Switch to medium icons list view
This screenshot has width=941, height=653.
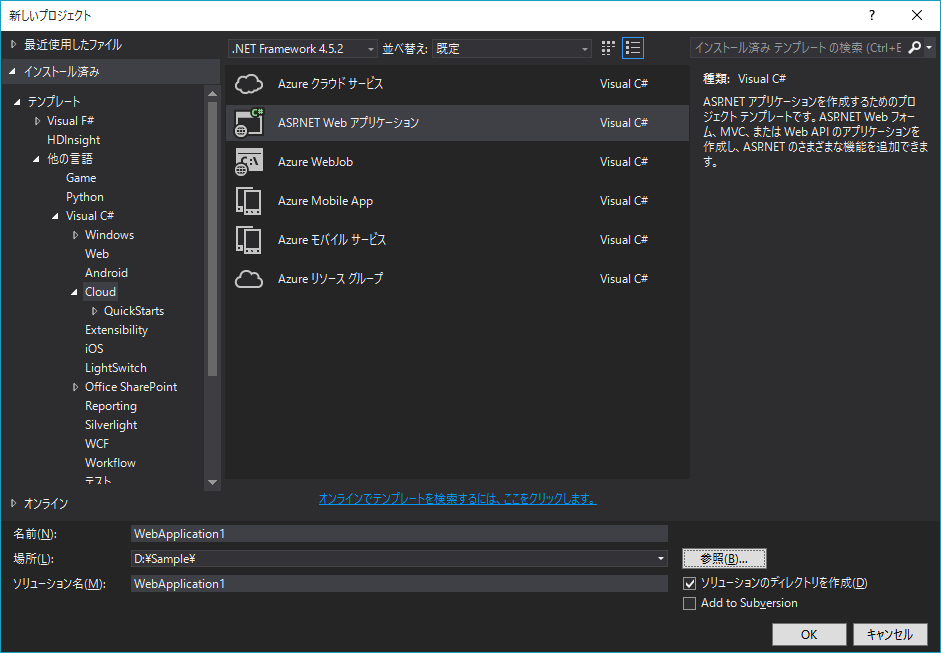point(633,48)
